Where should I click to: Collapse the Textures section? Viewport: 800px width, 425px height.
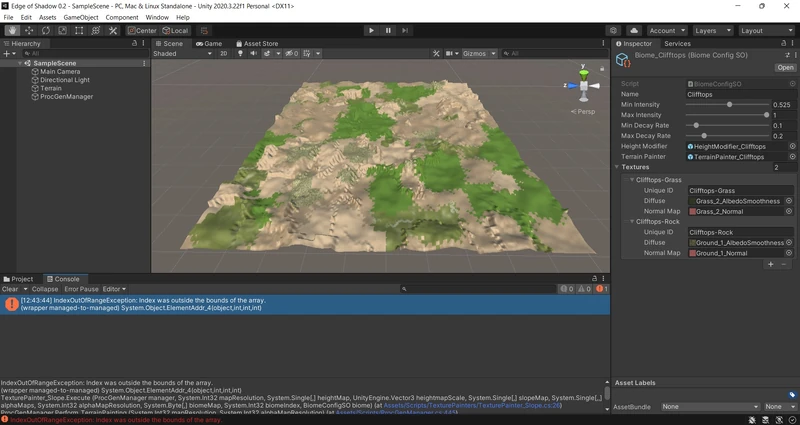(618, 167)
